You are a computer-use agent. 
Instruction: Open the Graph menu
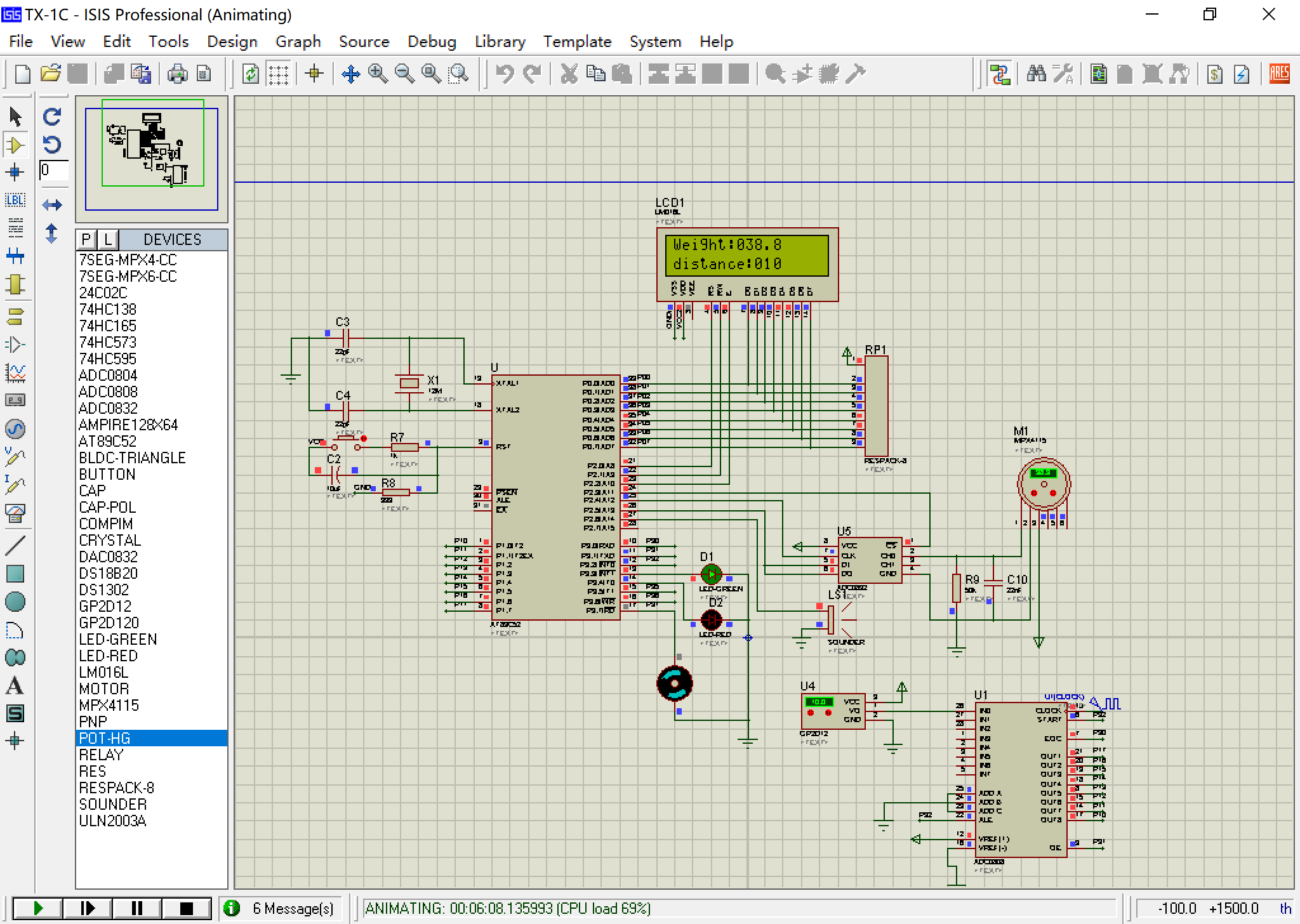coord(298,42)
